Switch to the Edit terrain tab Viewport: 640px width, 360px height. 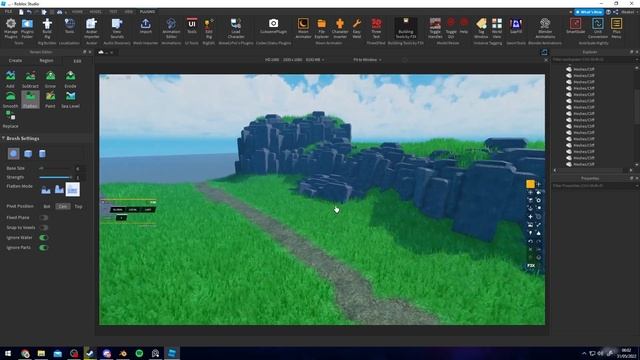click(77, 61)
